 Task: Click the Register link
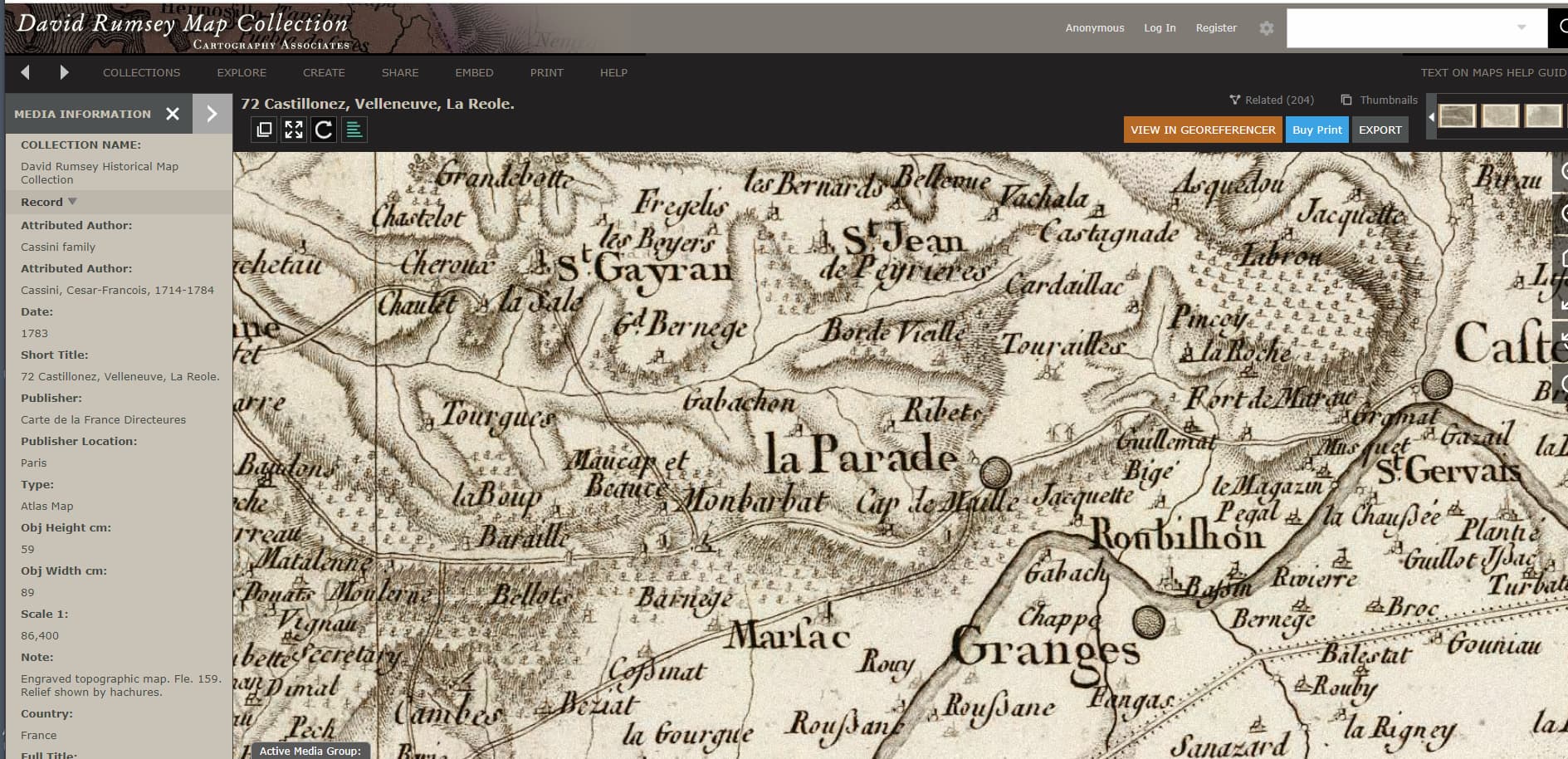[1216, 28]
